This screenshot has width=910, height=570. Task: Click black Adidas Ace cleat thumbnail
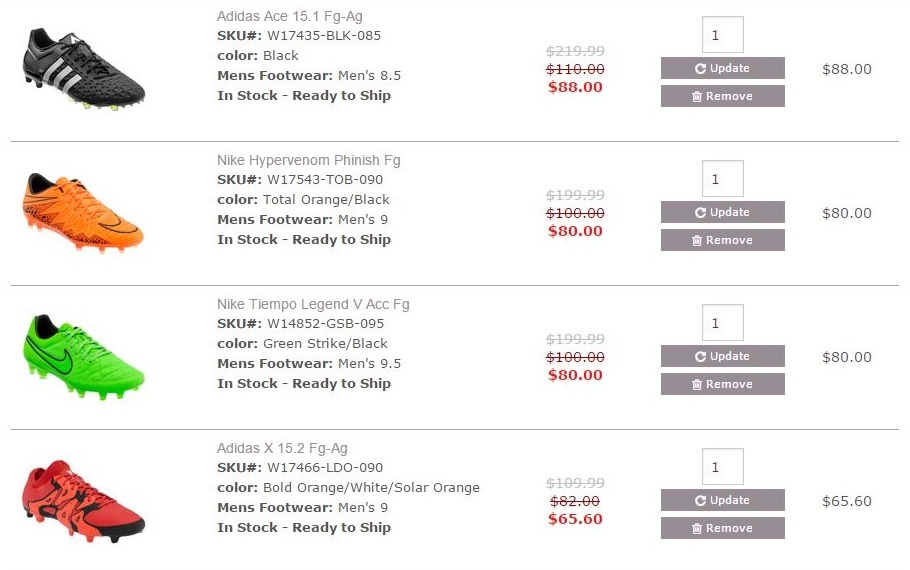[84, 68]
